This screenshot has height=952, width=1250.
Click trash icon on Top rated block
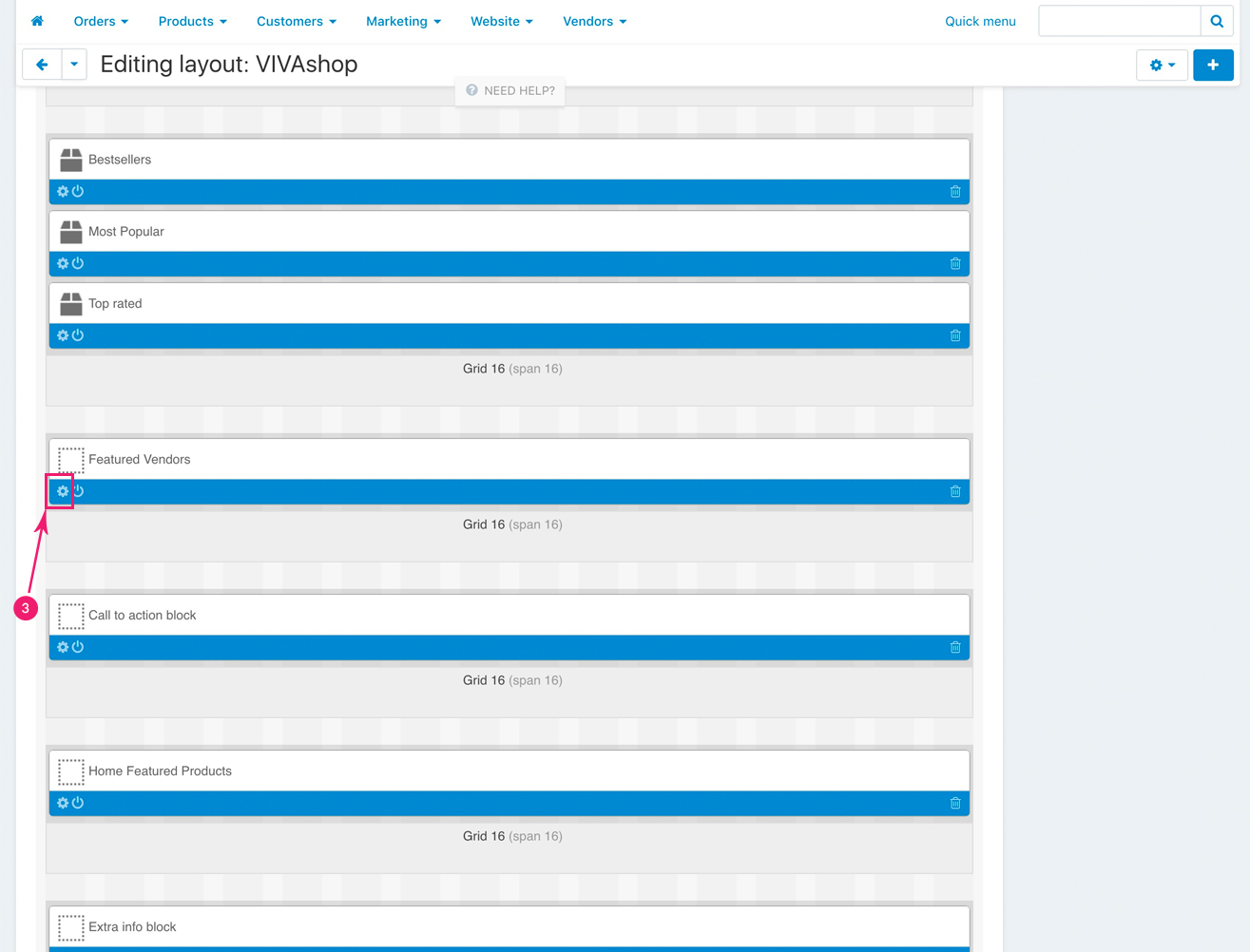point(955,335)
